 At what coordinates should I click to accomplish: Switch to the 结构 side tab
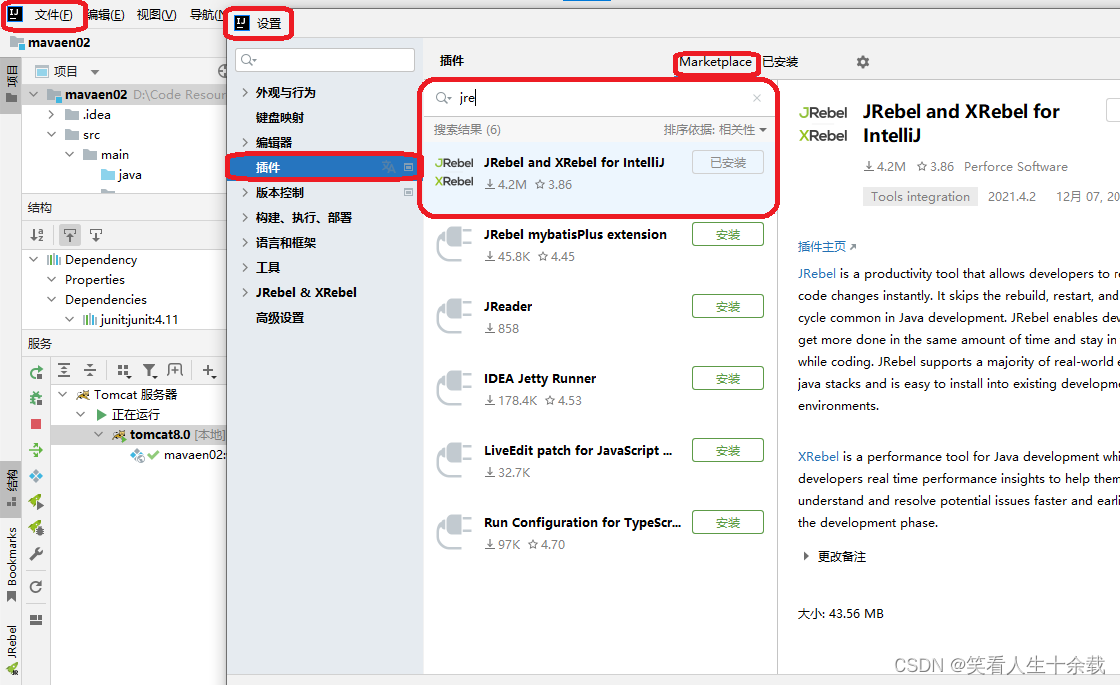pos(11,487)
